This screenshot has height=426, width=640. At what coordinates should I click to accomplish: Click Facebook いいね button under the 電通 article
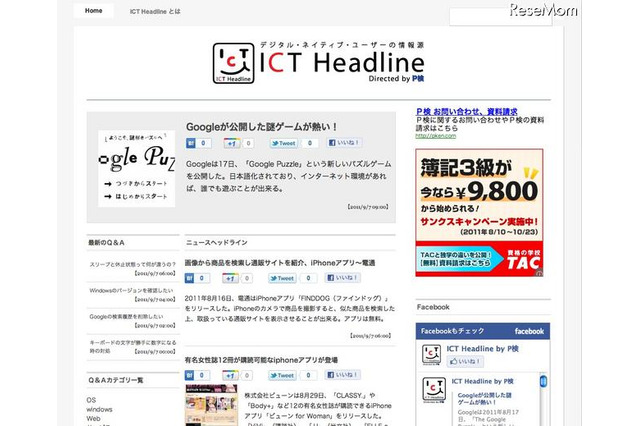point(342,278)
